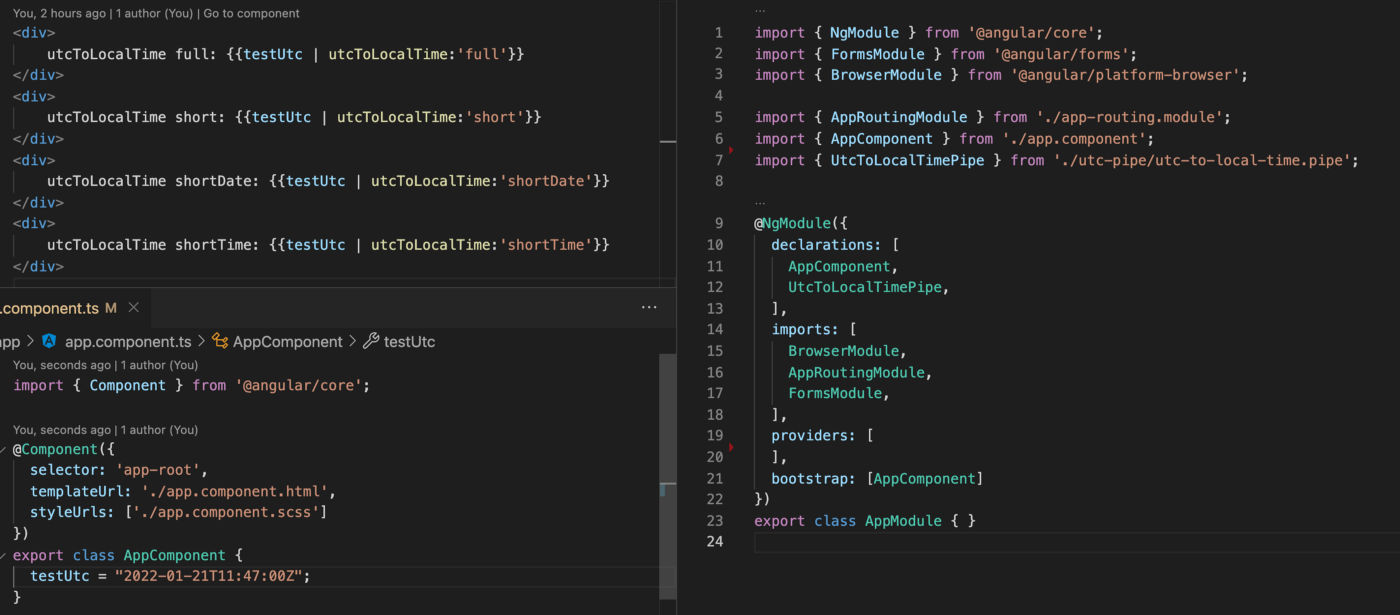Switch to the app.component.ts tab
1400x615 pixels.
[52, 308]
